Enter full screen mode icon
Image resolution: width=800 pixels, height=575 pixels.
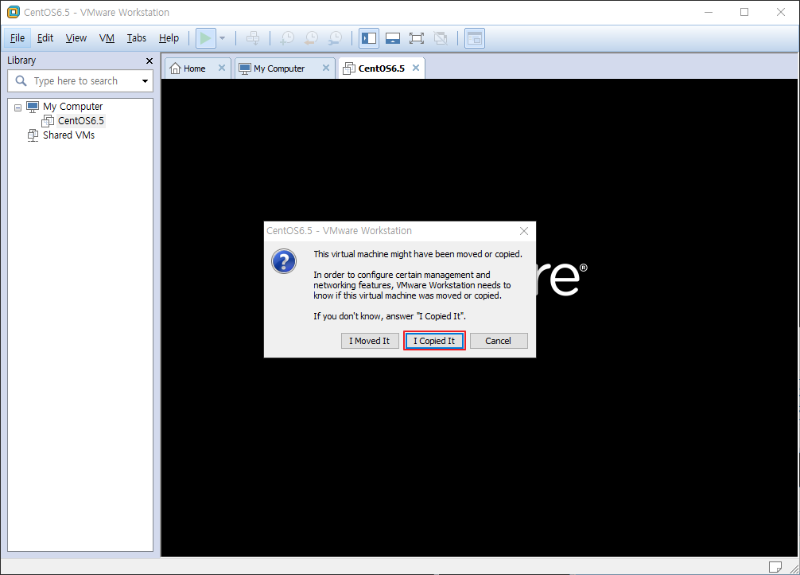[417, 38]
